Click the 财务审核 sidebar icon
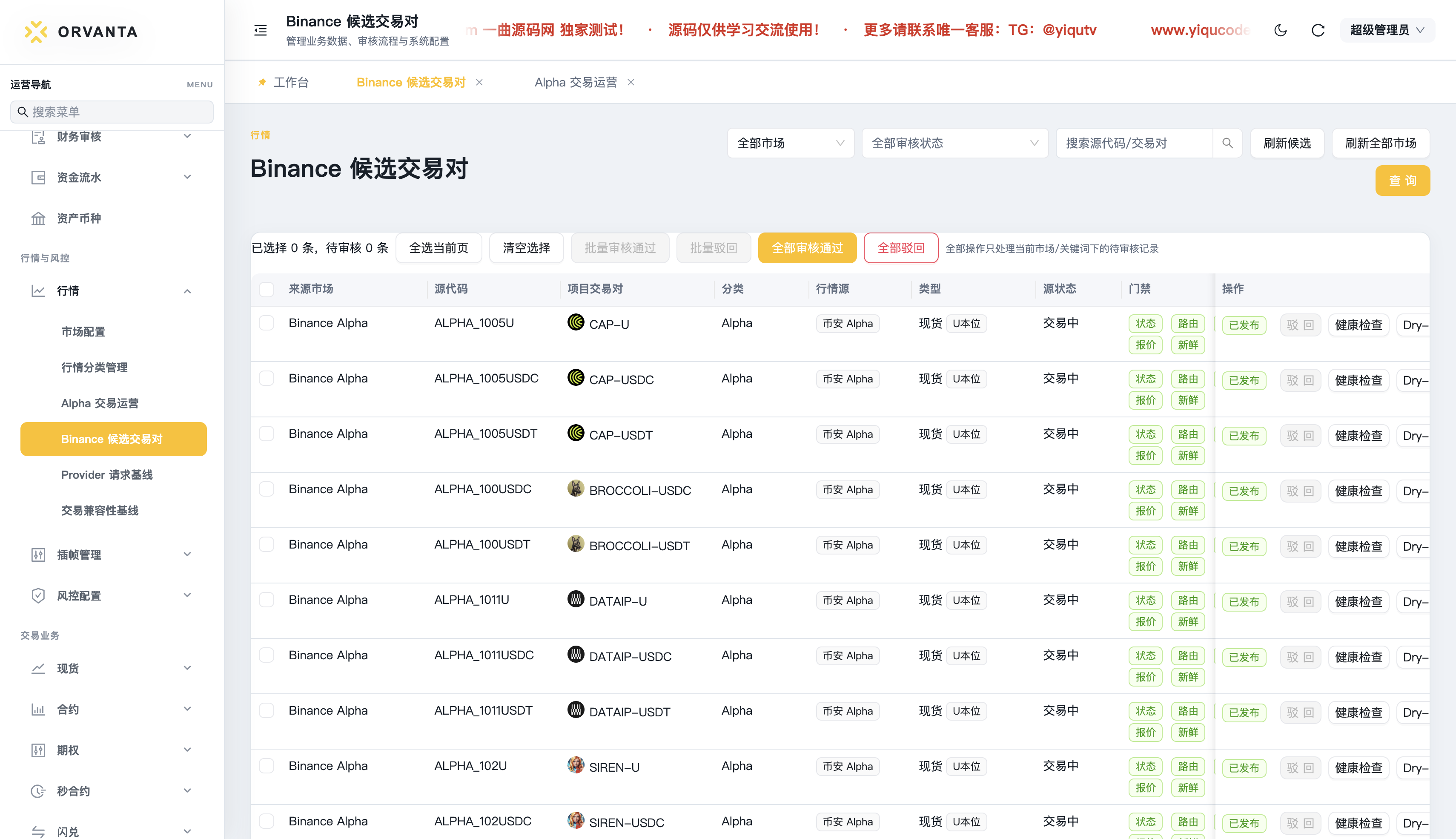This screenshot has width=1456, height=839. [x=38, y=137]
